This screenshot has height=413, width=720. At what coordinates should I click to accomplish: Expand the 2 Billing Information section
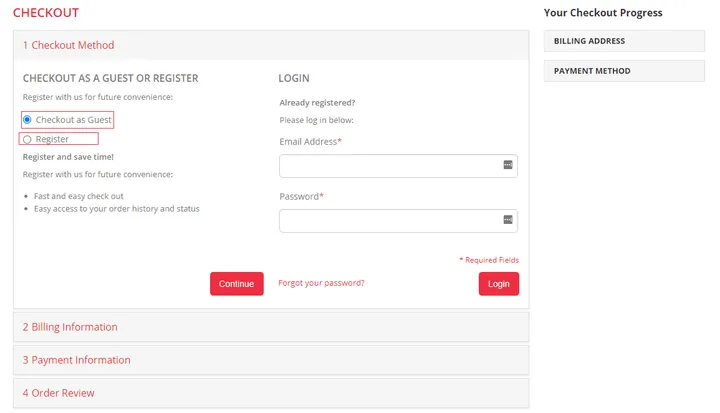click(x=70, y=327)
